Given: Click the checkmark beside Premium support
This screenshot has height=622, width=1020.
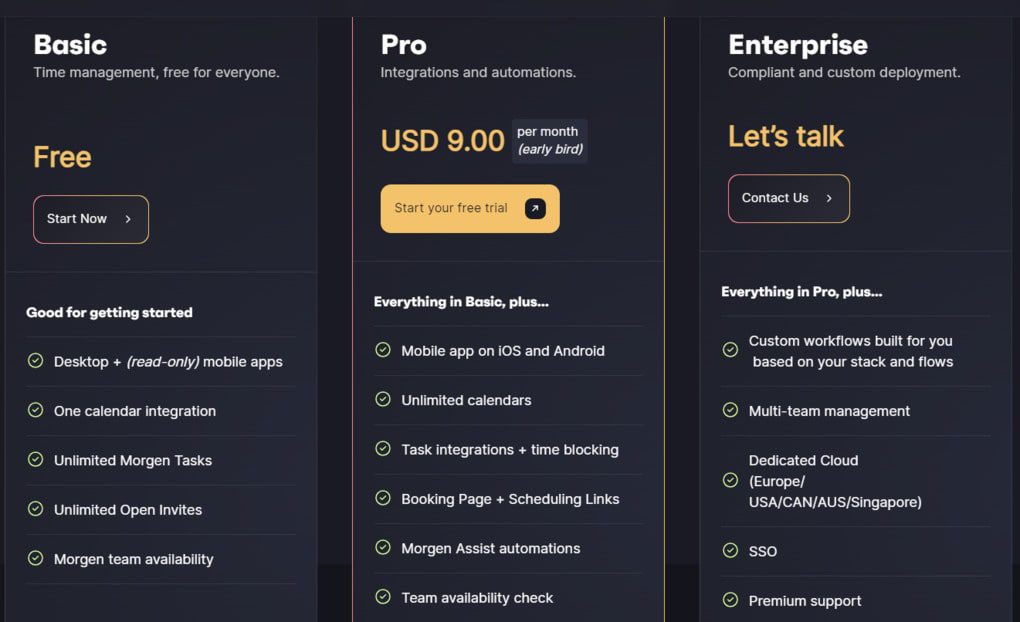Looking at the screenshot, I should click(729, 600).
